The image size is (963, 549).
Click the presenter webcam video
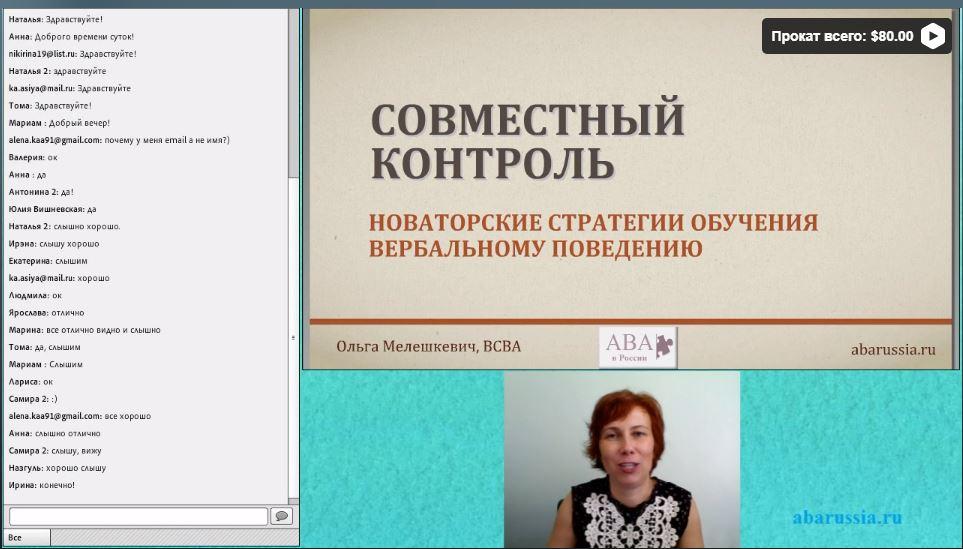621,460
